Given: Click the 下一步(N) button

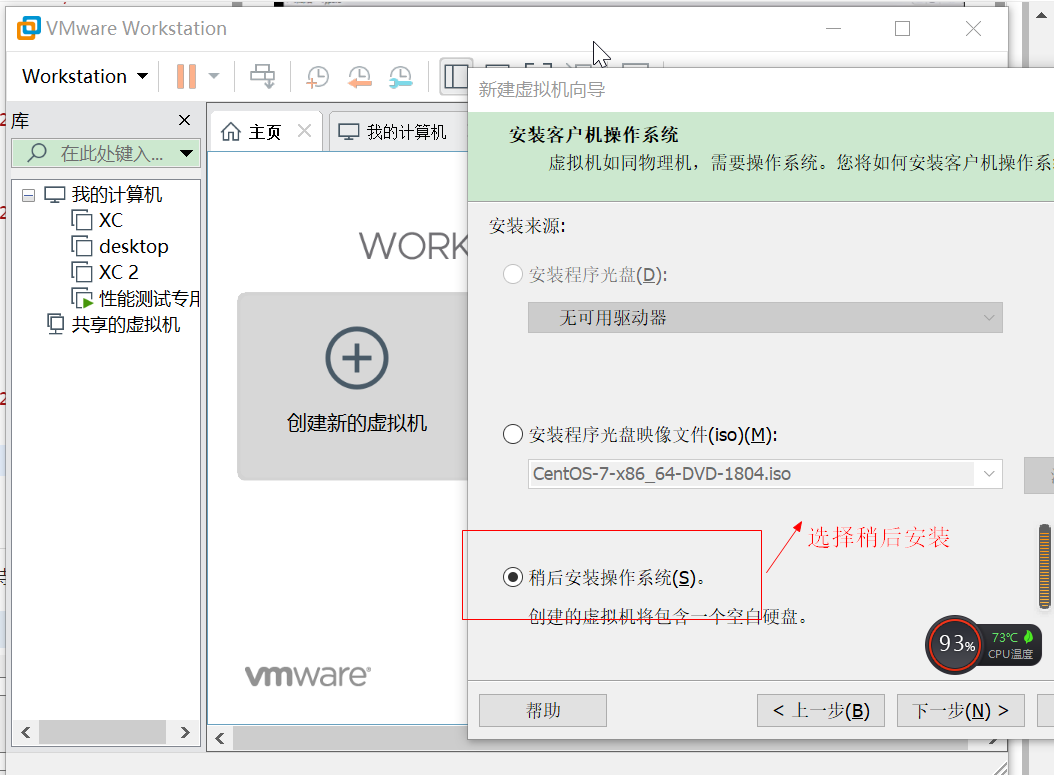Looking at the screenshot, I should pyautogui.click(x=961, y=710).
